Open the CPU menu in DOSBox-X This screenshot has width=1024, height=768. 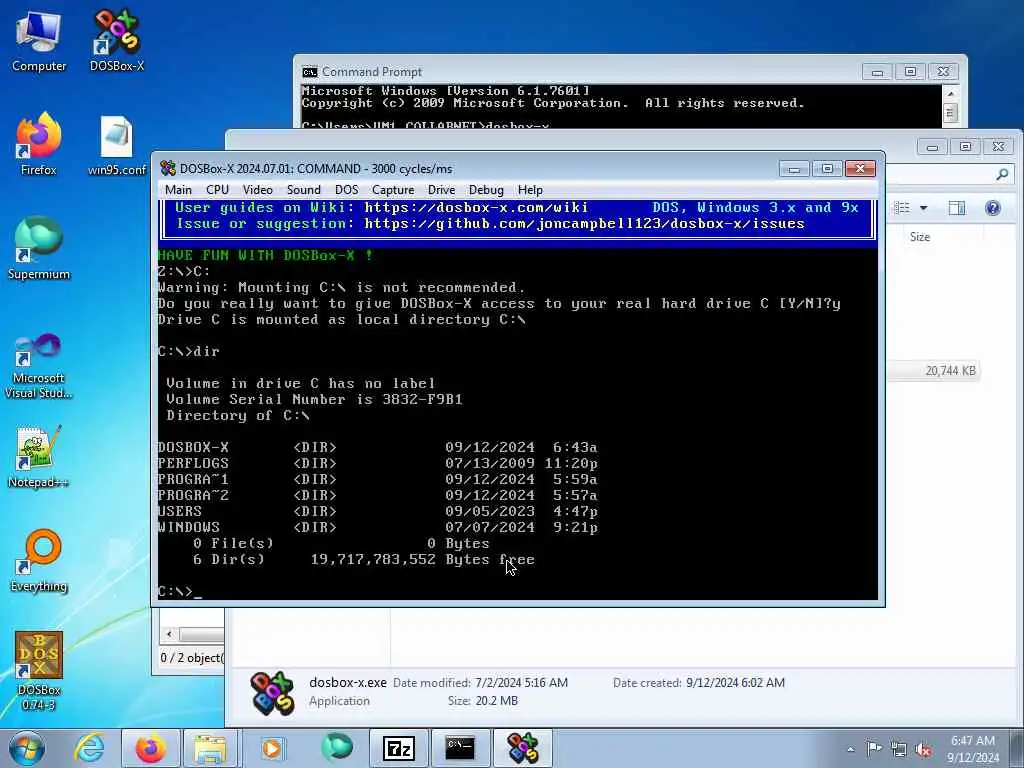217,190
